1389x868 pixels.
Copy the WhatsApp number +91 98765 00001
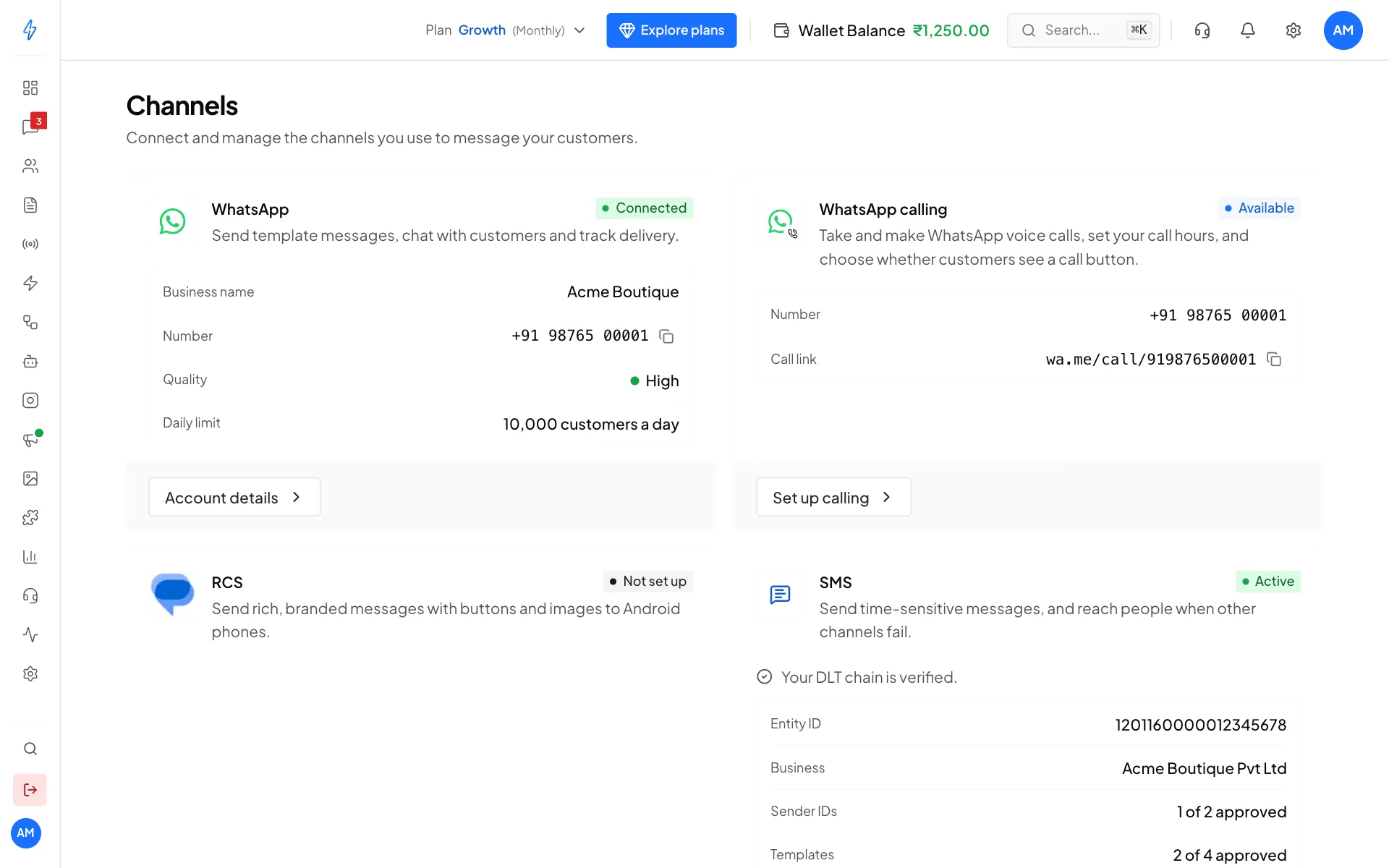666,336
